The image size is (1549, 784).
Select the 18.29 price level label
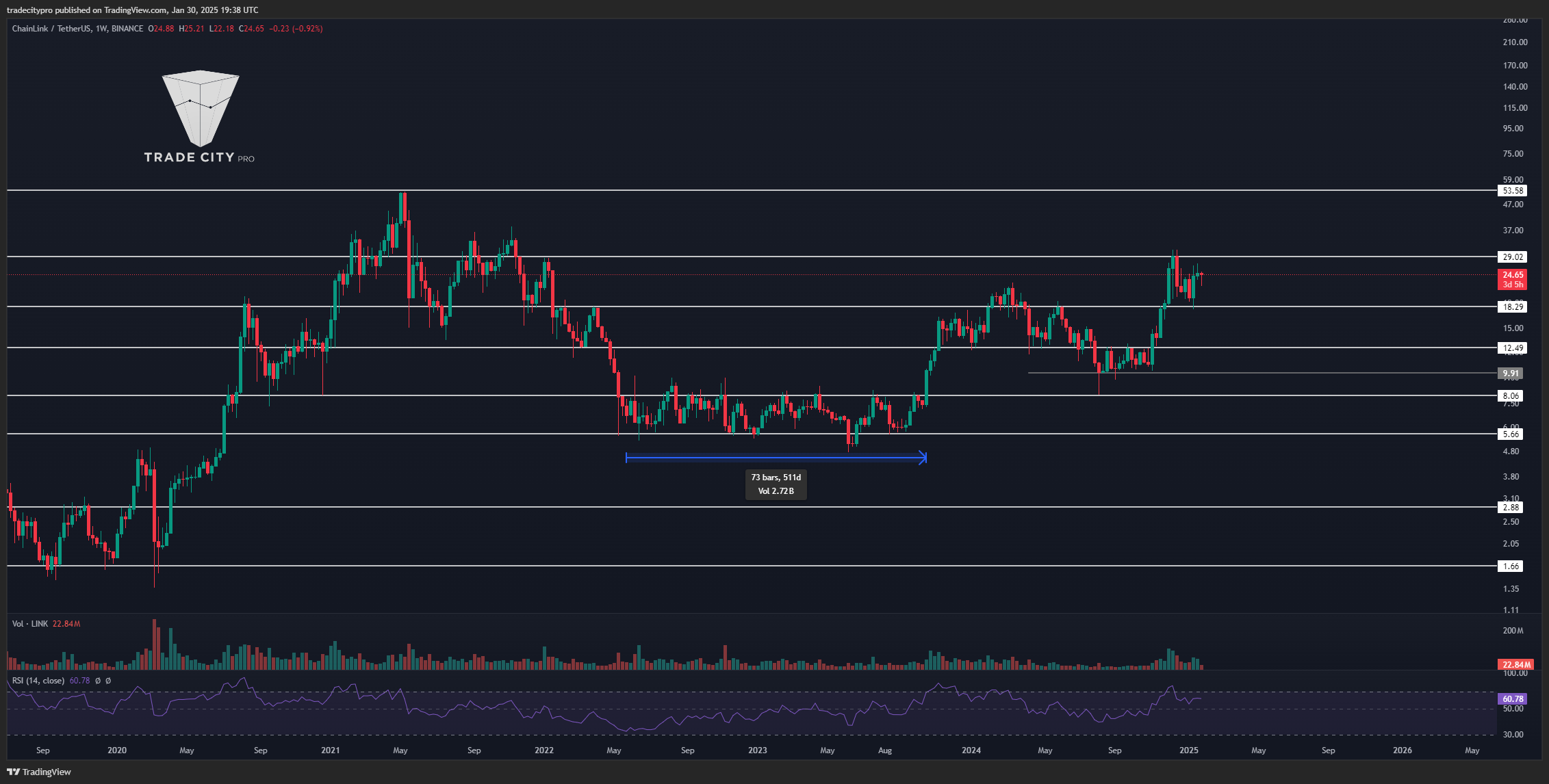(x=1513, y=307)
